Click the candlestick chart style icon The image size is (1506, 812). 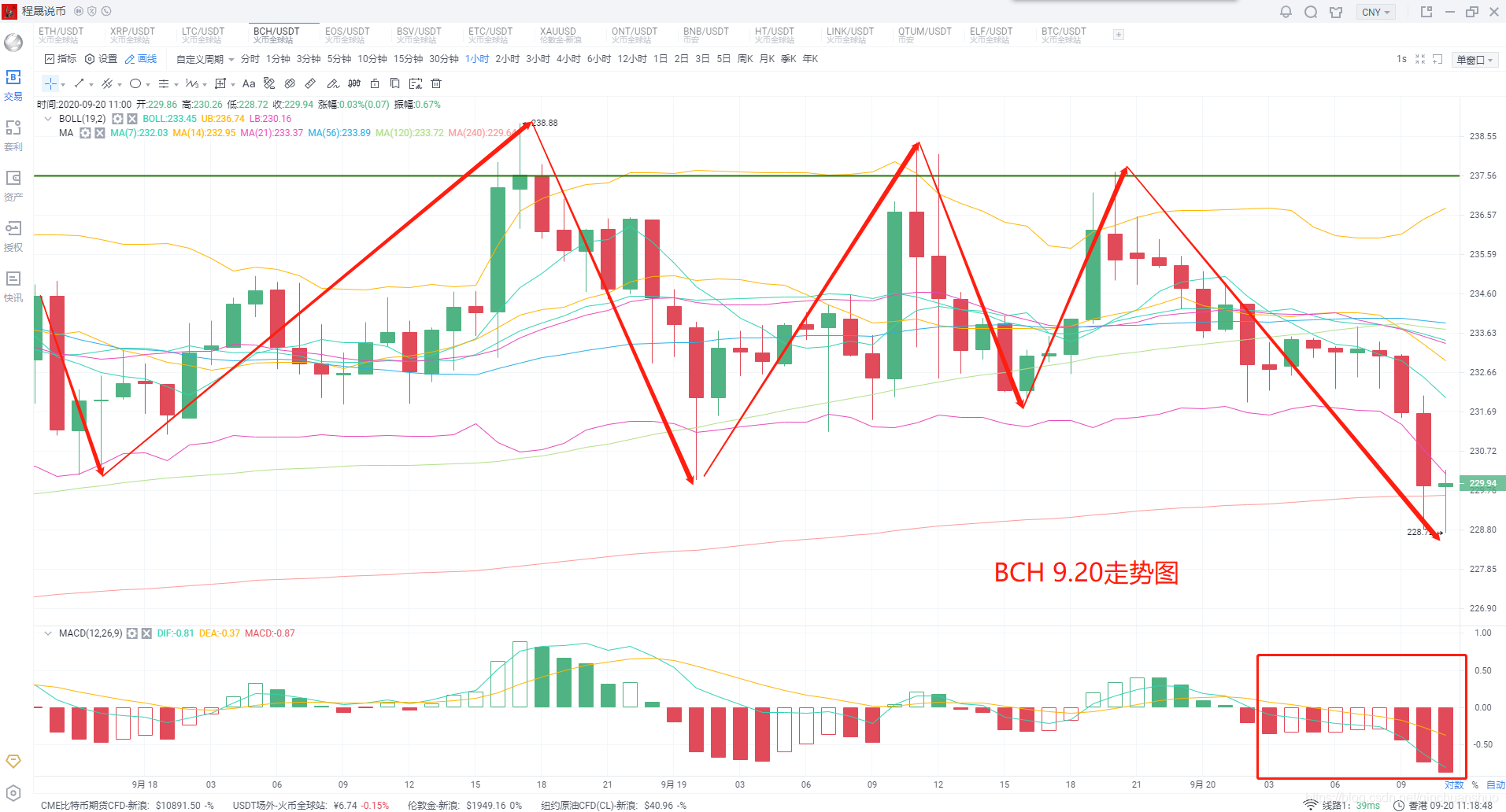coord(354,83)
